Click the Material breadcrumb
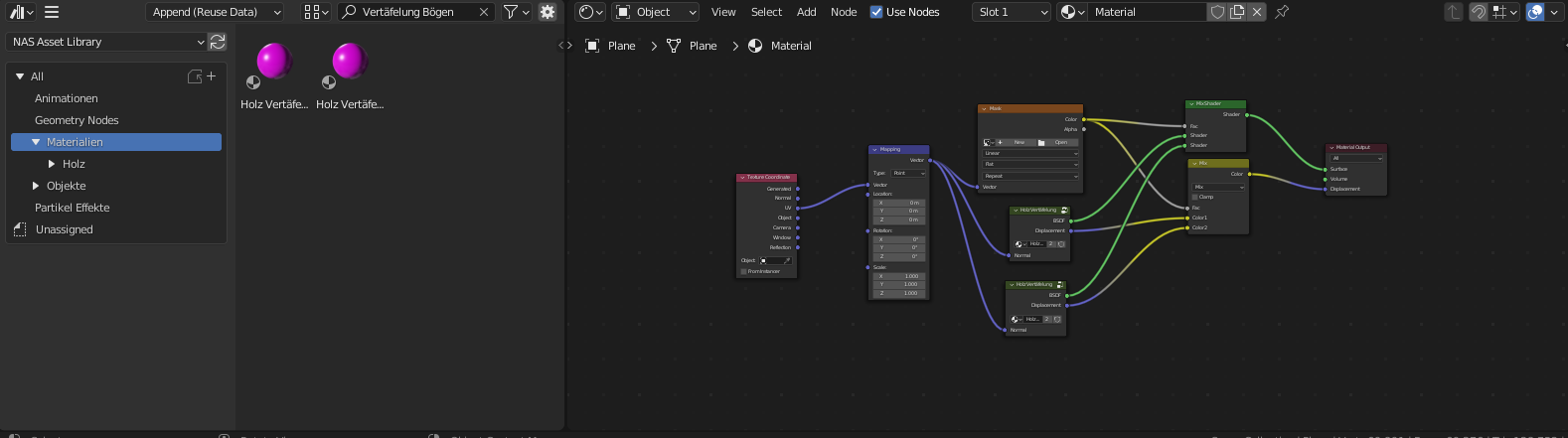1568x438 pixels. (x=780, y=46)
